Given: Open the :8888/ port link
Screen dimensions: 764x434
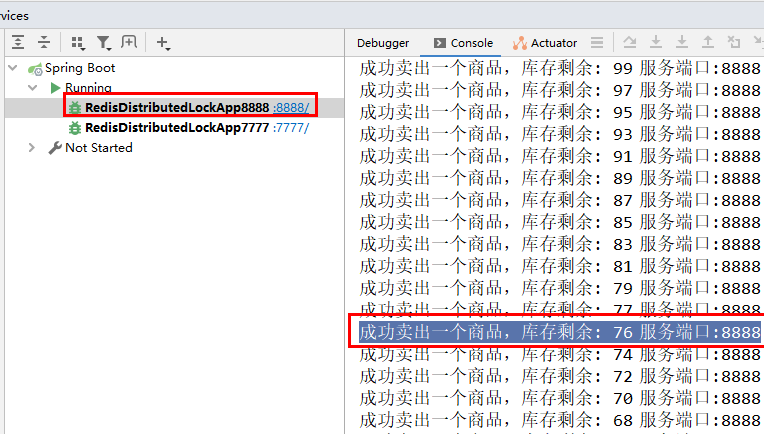Looking at the screenshot, I should coord(291,108).
